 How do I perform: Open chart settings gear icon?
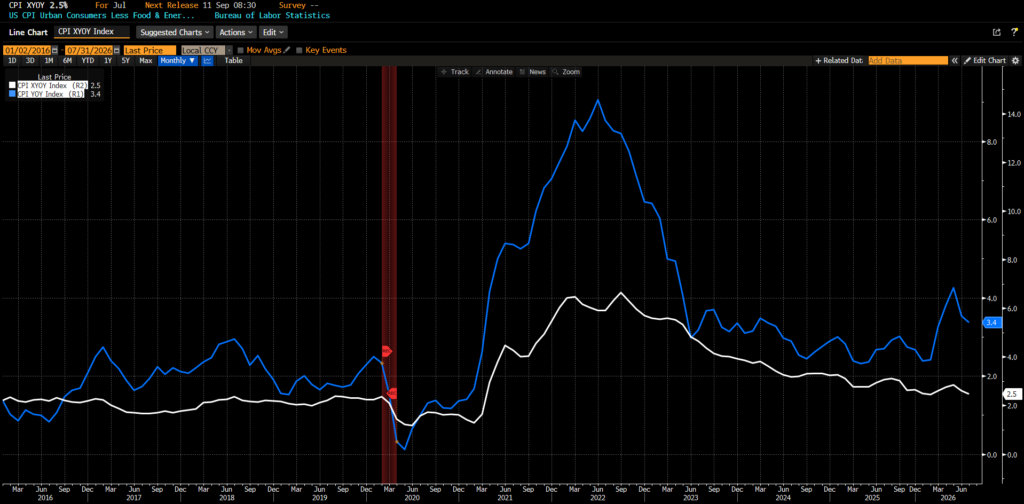pos(1015,61)
